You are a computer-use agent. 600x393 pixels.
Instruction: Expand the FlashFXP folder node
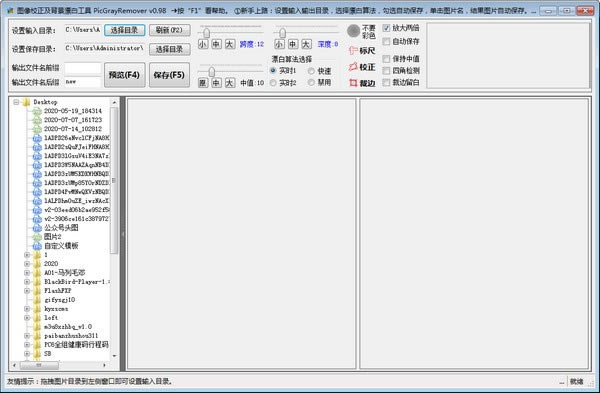coord(27,291)
